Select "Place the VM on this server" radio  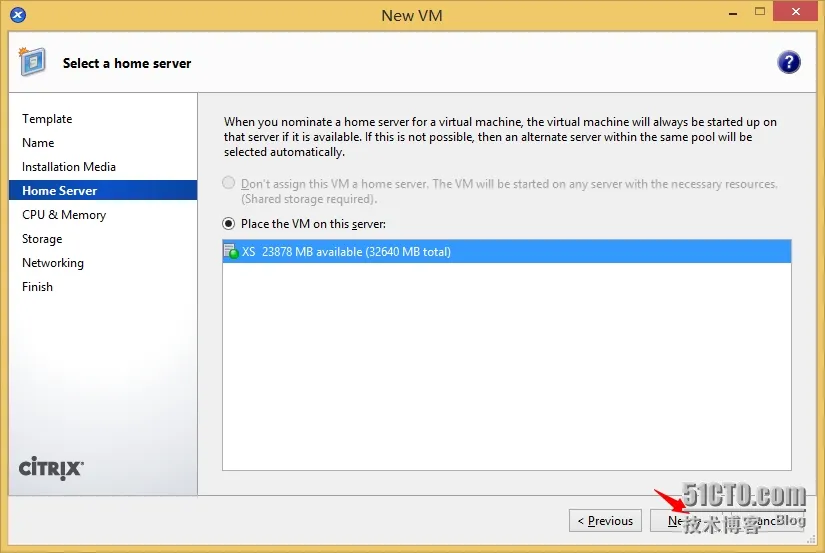228,224
